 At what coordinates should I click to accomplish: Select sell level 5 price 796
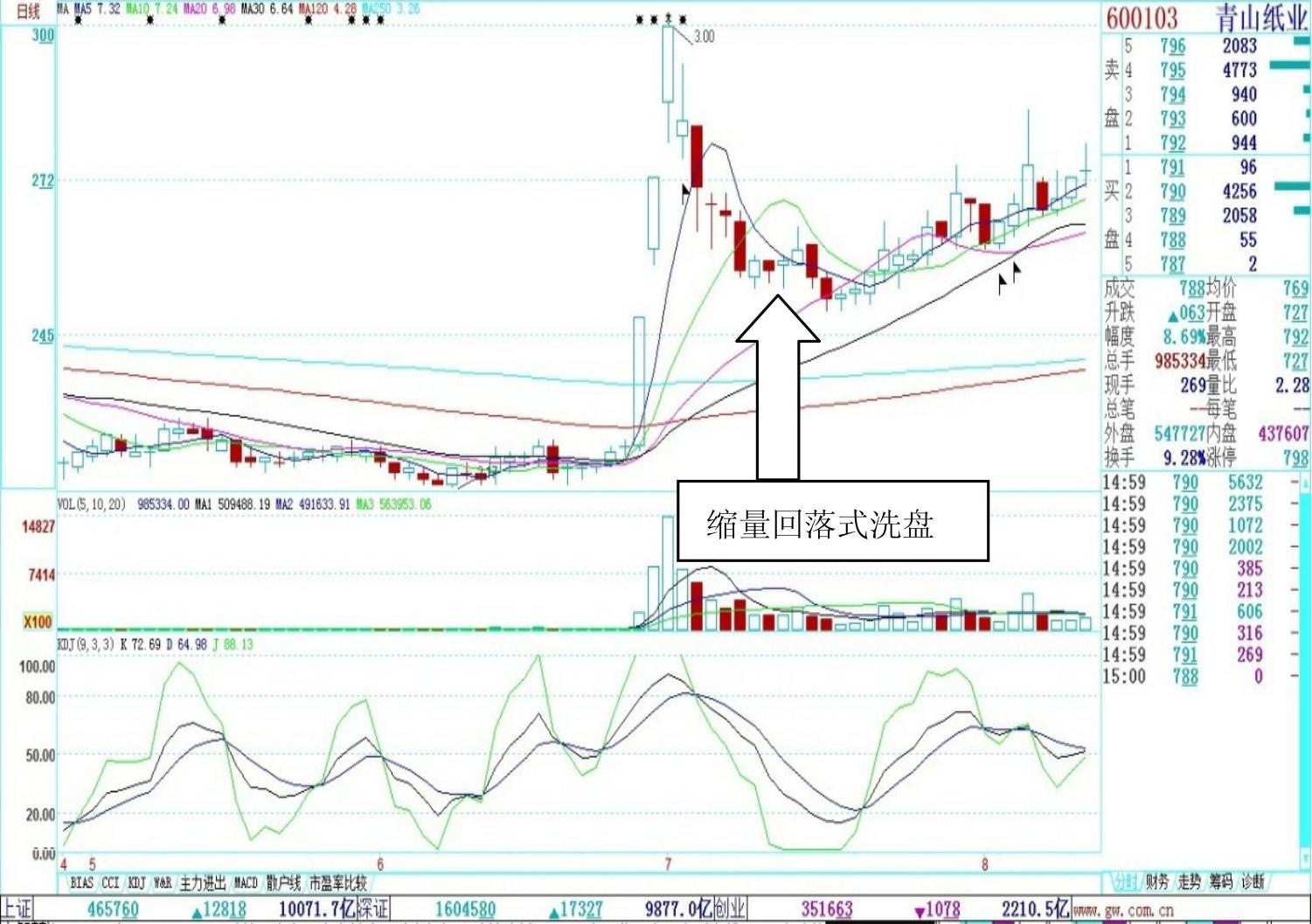pyautogui.click(x=1172, y=46)
